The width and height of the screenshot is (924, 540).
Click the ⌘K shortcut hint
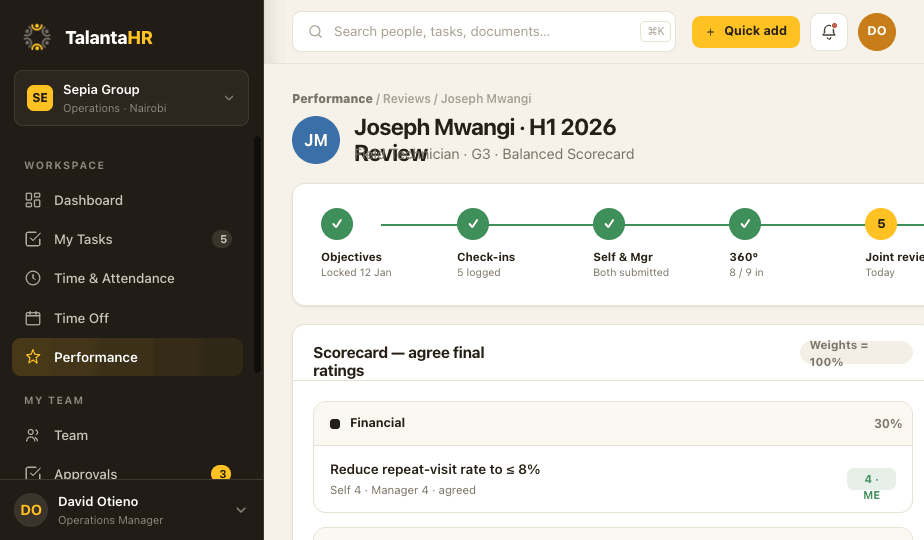pyautogui.click(x=655, y=31)
